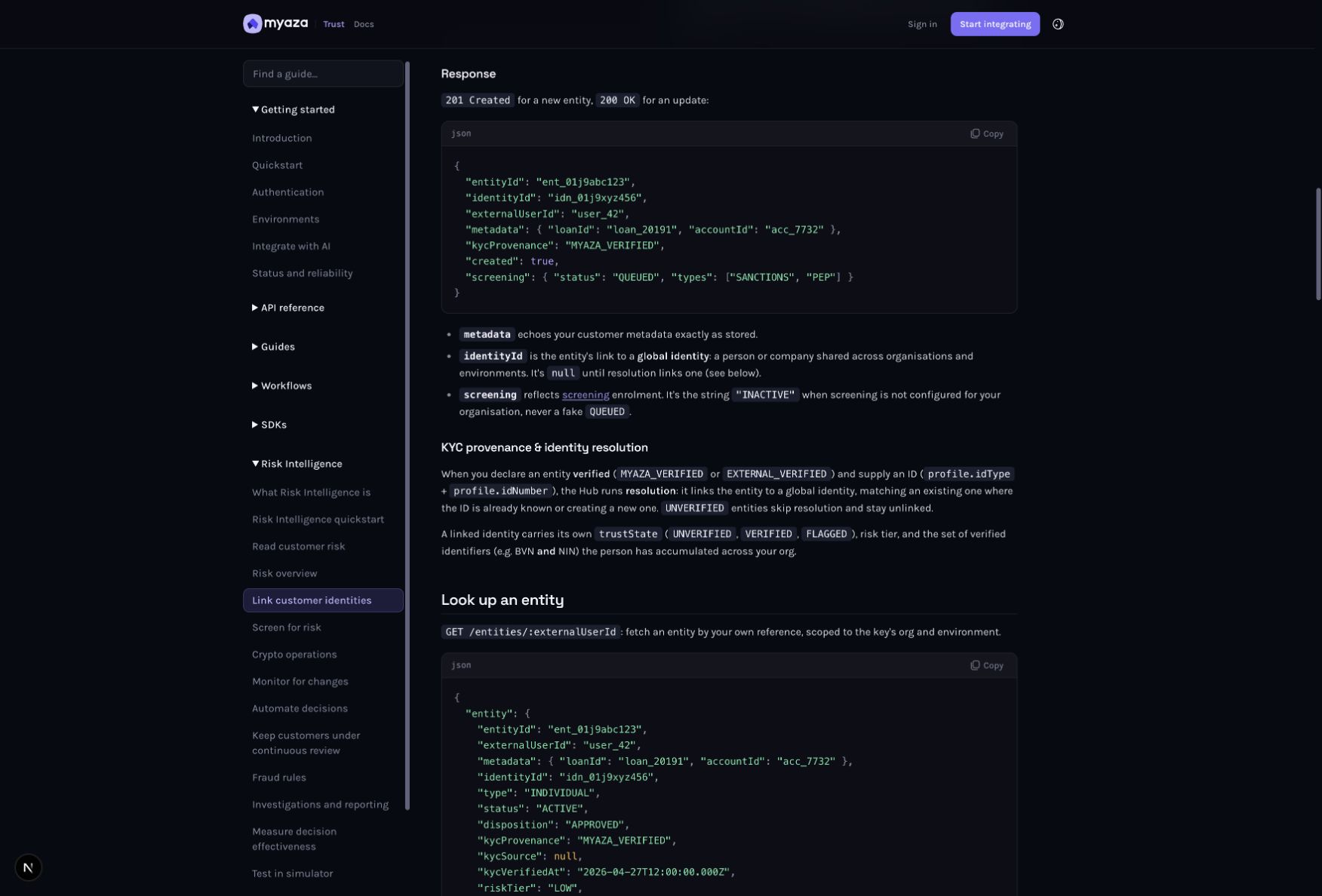Switch to the Trust tab

click(334, 24)
